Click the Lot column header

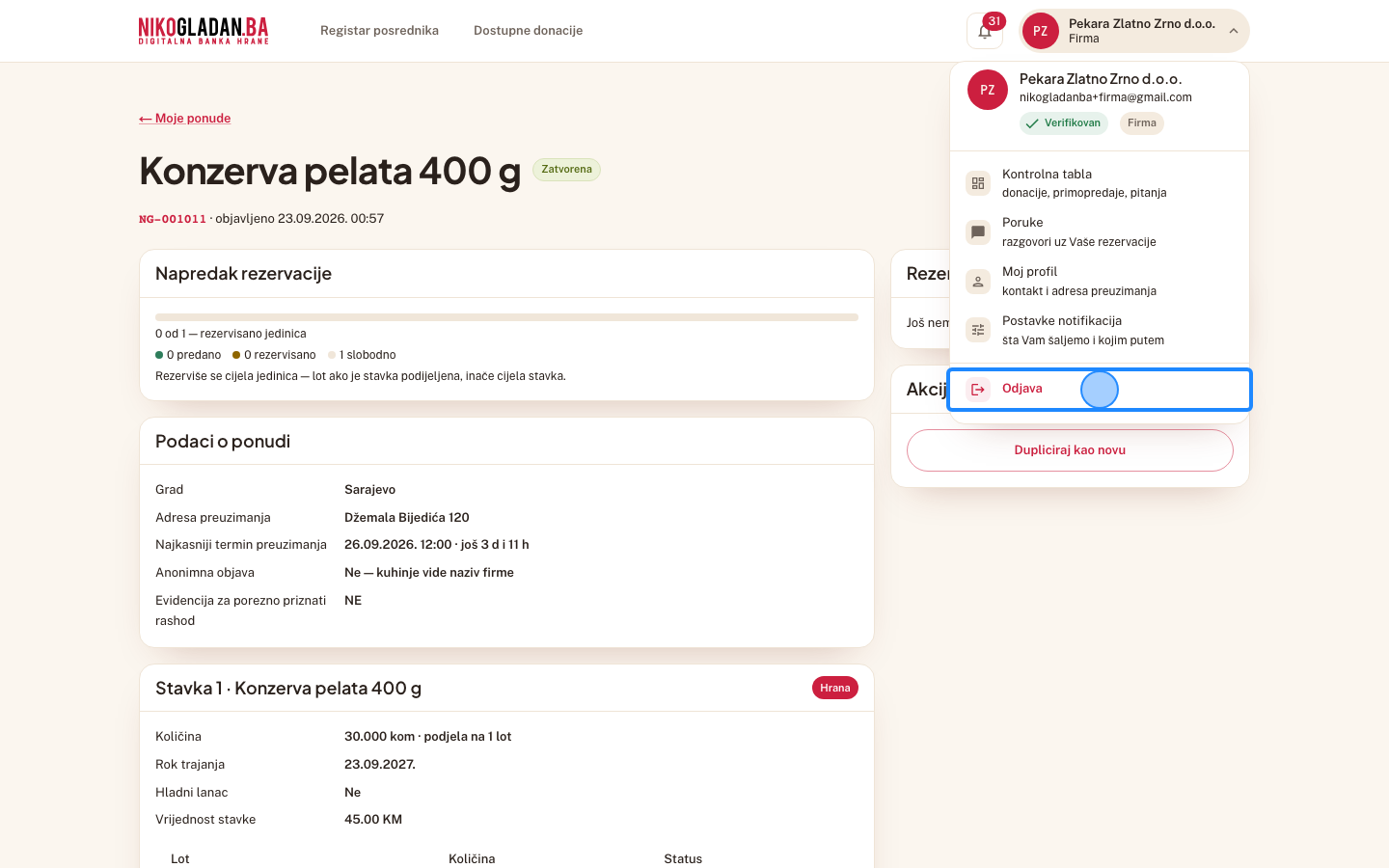point(180,859)
